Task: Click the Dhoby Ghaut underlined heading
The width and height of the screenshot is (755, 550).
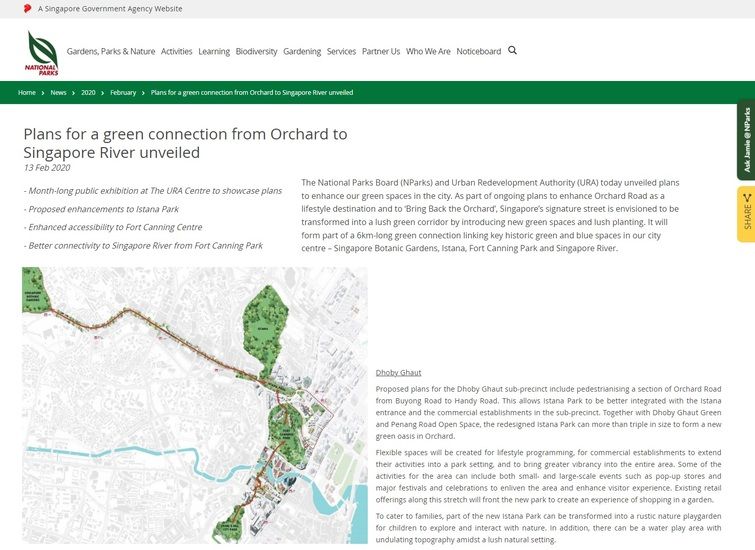Action: pos(398,372)
